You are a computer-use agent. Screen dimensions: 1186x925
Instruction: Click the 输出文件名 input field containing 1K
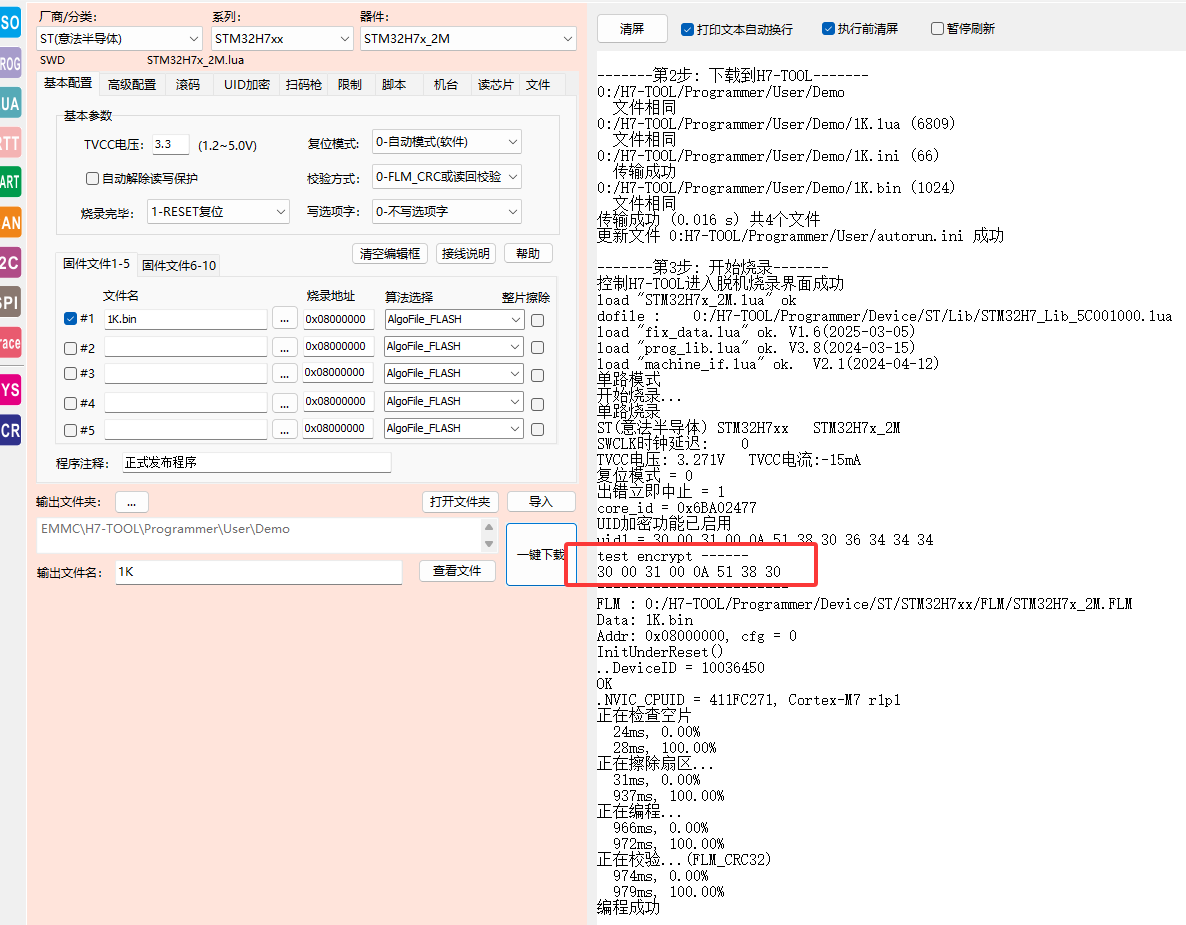(x=259, y=573)
